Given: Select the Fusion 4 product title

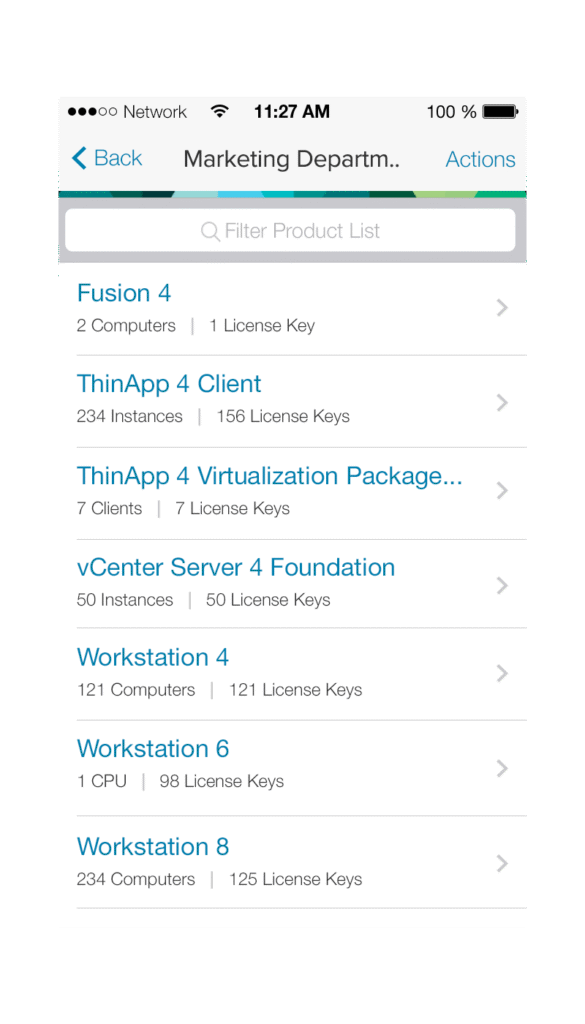Looking at the screenshot, I should pyautogui.click(x=124, y=293).
